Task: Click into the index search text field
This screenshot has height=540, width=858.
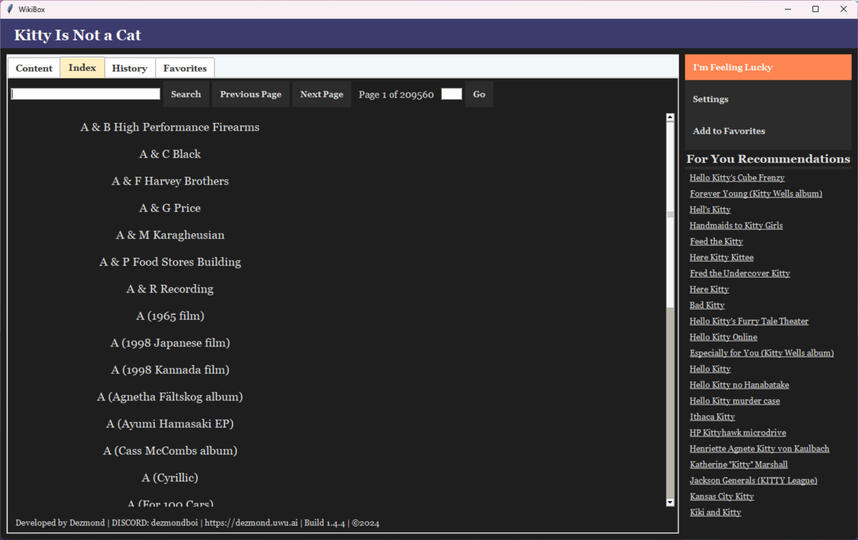Action: pos(85,95)
